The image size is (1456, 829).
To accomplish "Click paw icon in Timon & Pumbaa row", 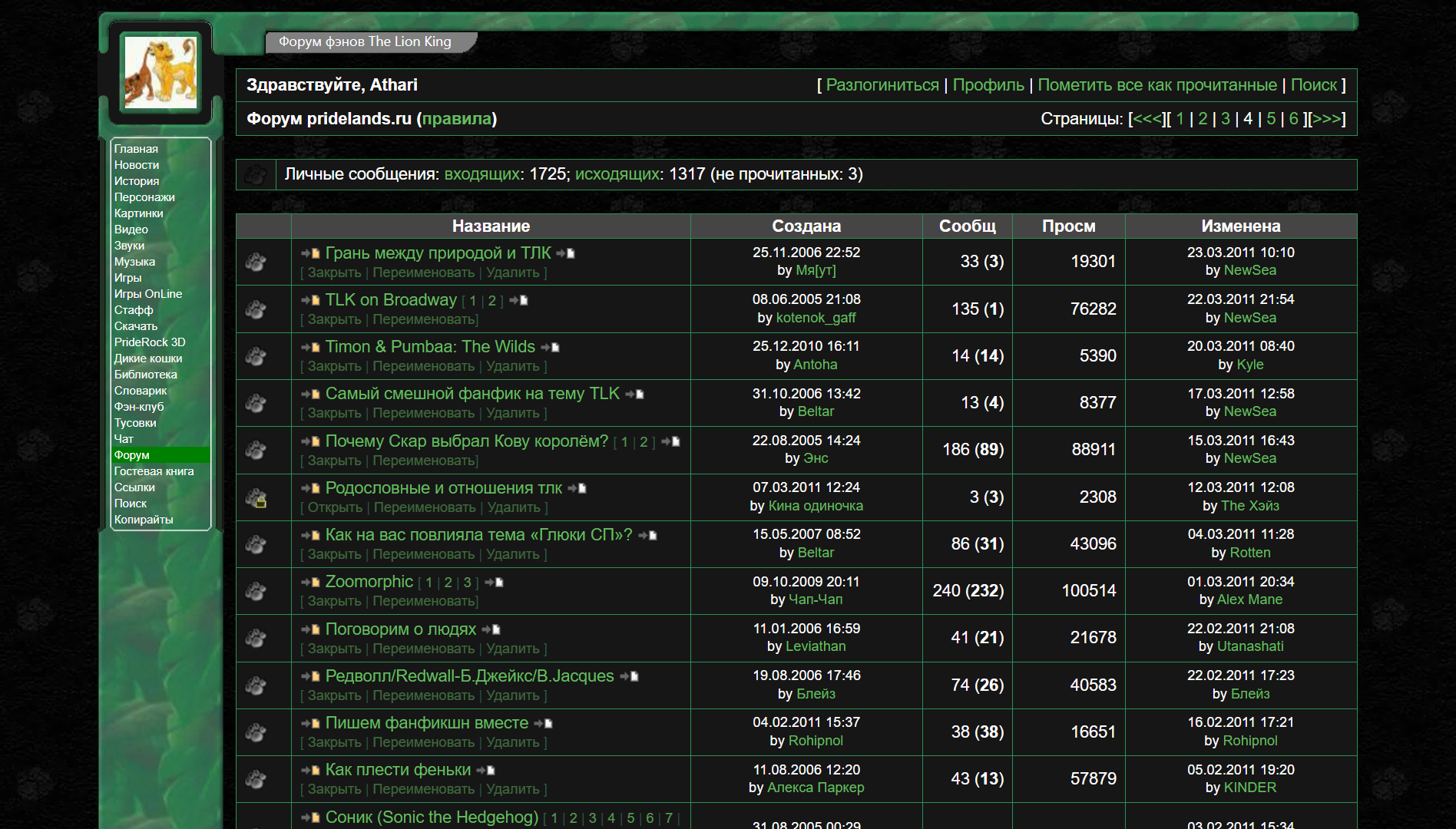I will click(256, 357).
